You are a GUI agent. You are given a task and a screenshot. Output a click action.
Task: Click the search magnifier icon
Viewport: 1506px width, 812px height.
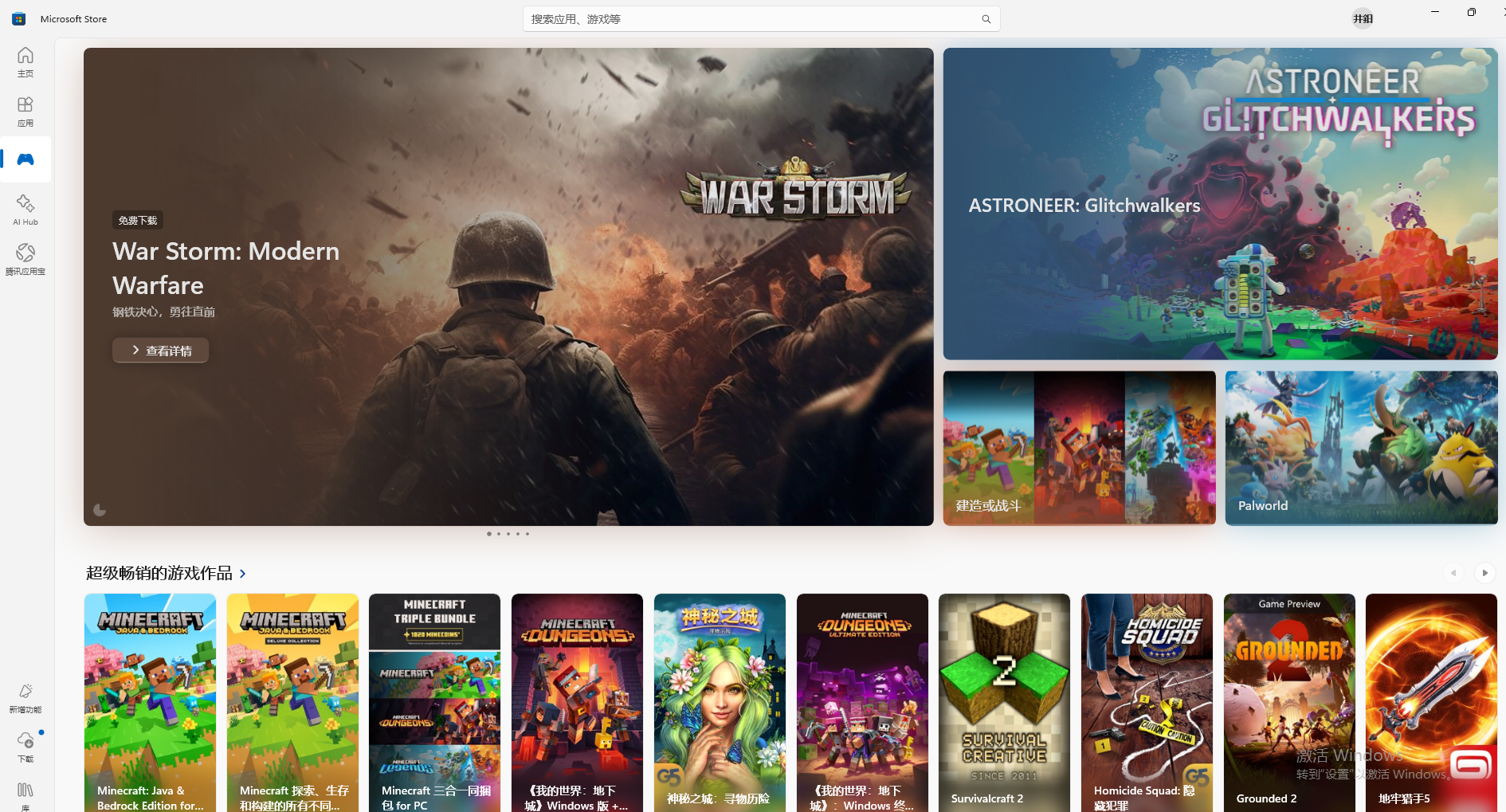click(x=986, y=19)
